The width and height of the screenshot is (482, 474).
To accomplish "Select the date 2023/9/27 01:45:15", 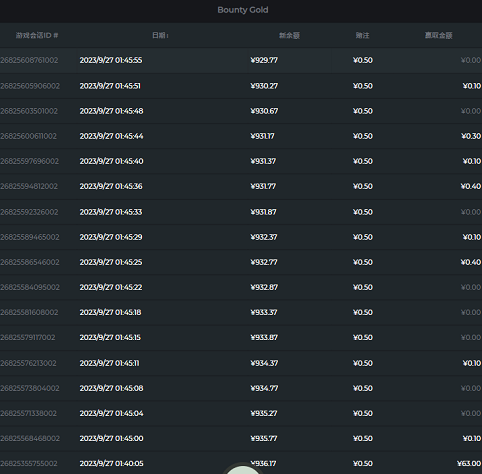I will pos(110,338).
